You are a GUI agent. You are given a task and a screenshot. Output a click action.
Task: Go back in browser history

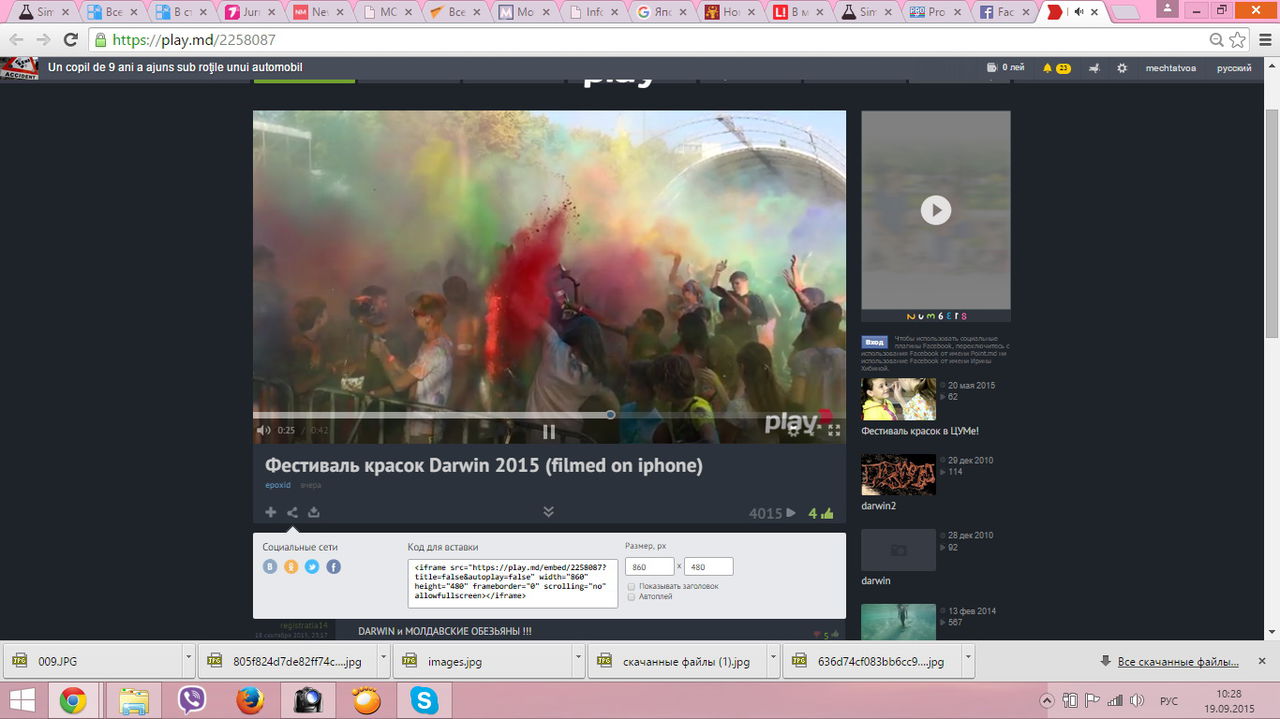click(x=16, y=40)
